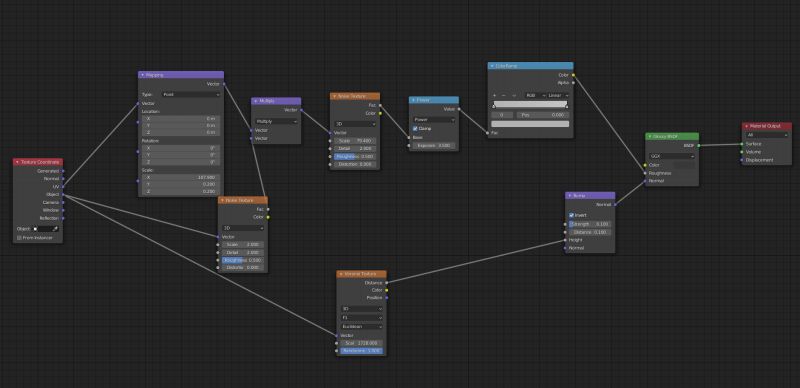Collapse the Bump node header arrow
The image size is (800, 388).
(x=569, y=196)
